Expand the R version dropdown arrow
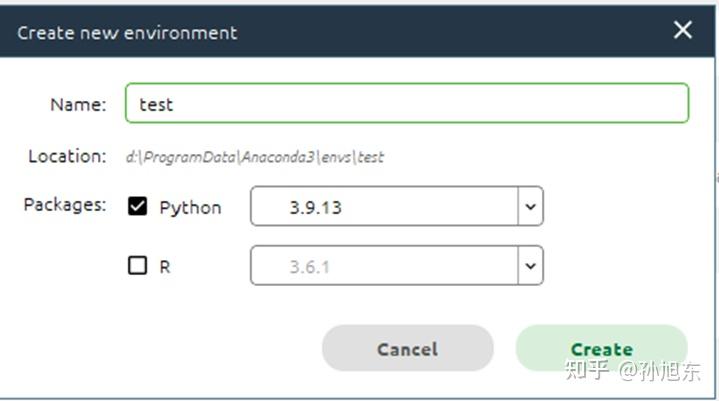This screenshot has height=401, width=719. pos(530,267)
